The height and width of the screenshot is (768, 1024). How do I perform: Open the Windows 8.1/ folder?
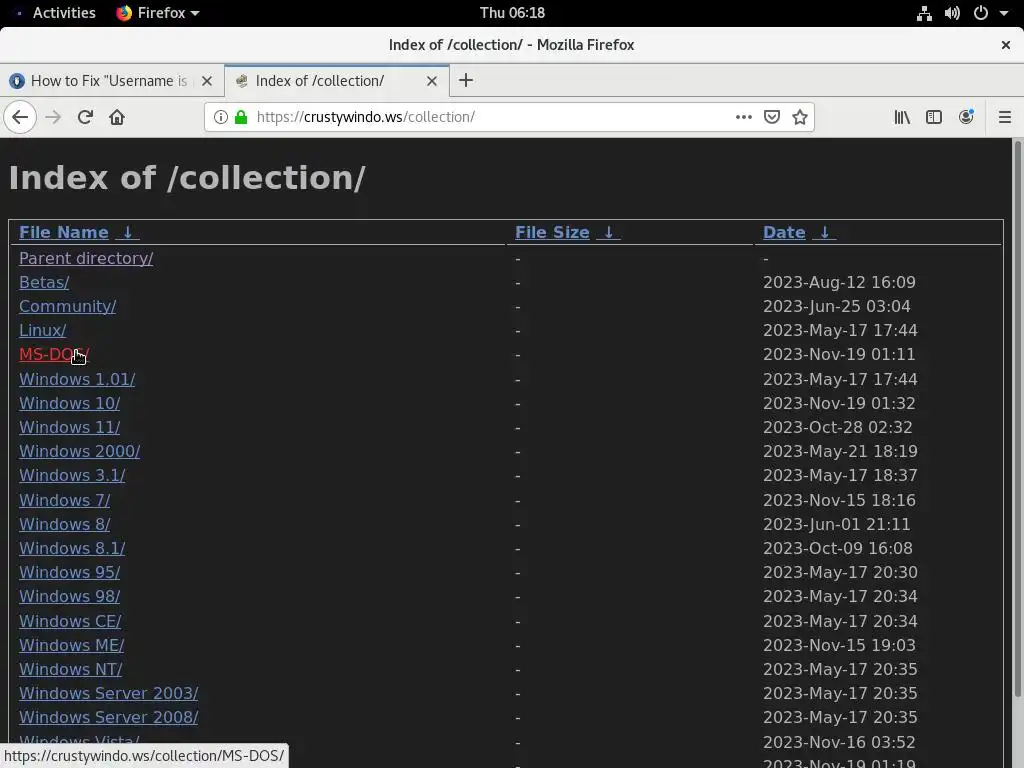pos(72,549)
